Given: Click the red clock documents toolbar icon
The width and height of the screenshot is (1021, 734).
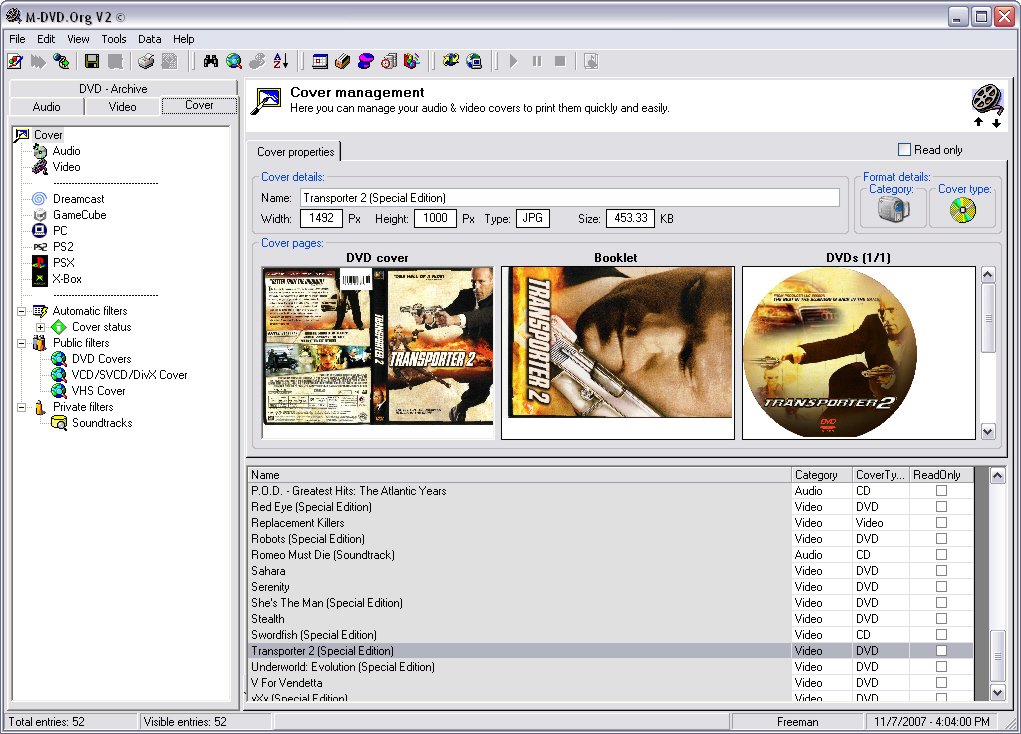Looking at the screenshot, I should 389,61.
